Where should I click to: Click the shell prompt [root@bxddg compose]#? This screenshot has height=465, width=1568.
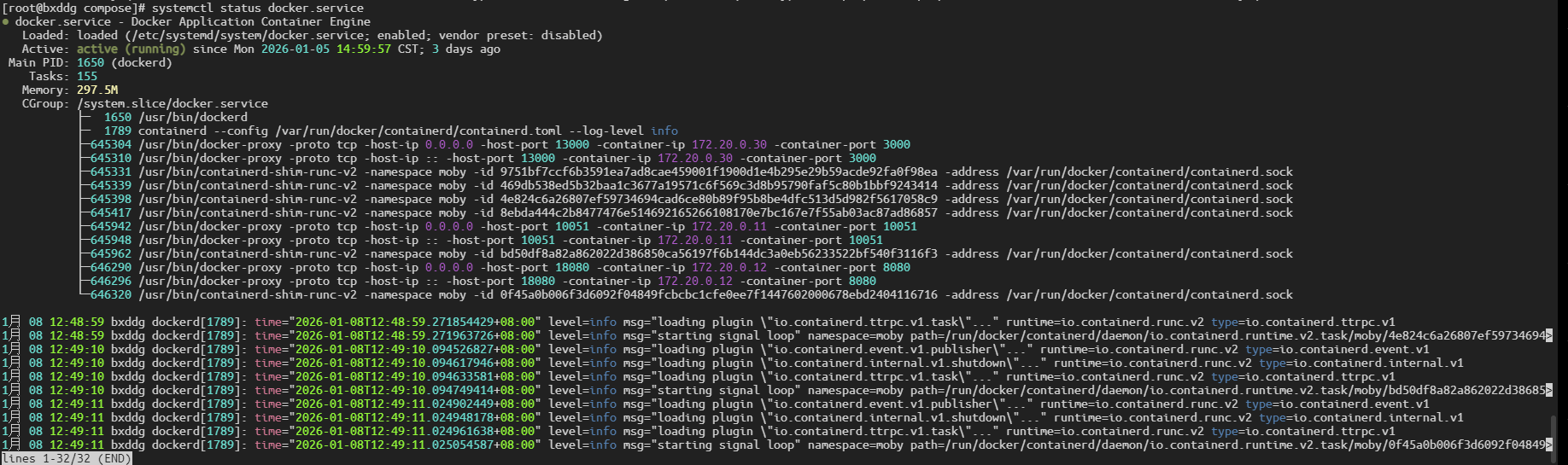pos(74,9)
